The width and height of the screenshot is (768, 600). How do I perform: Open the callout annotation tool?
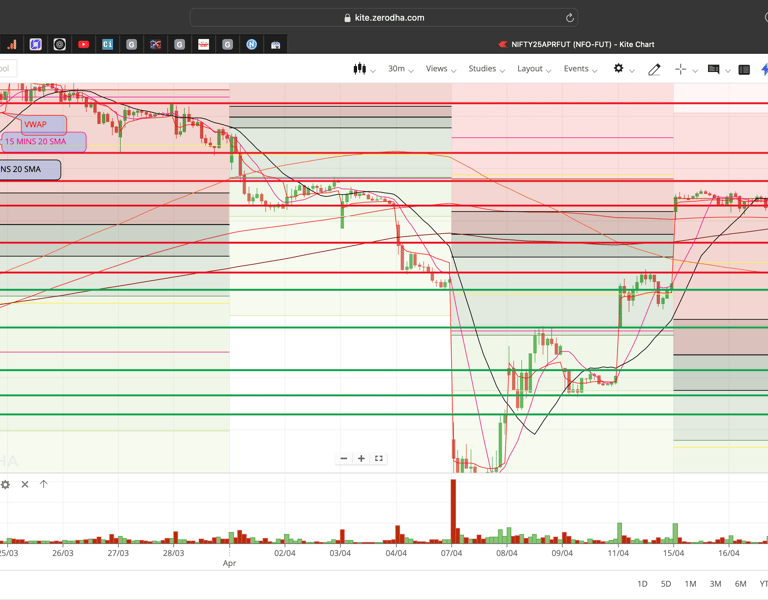pos(713,69)
